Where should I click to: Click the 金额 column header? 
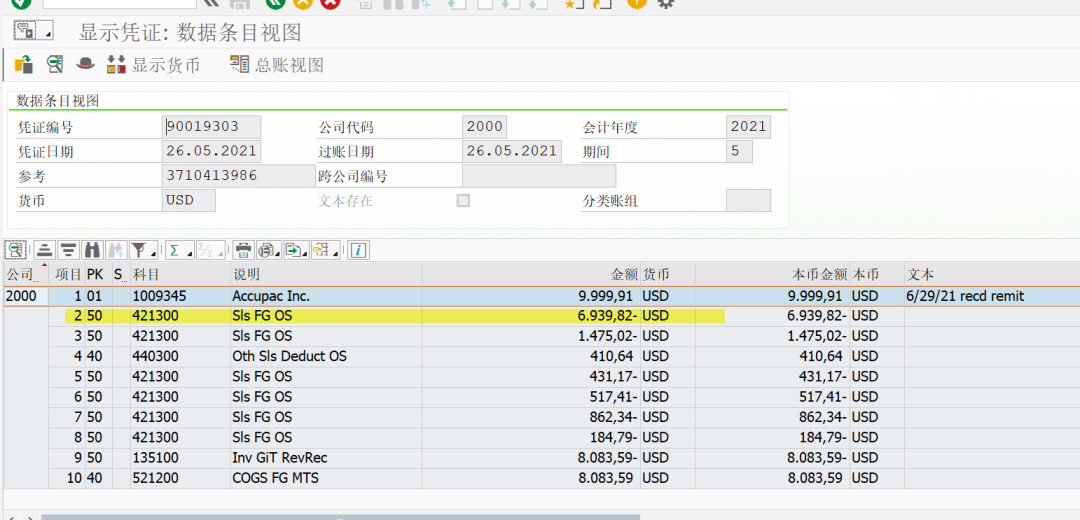(530, 274)
